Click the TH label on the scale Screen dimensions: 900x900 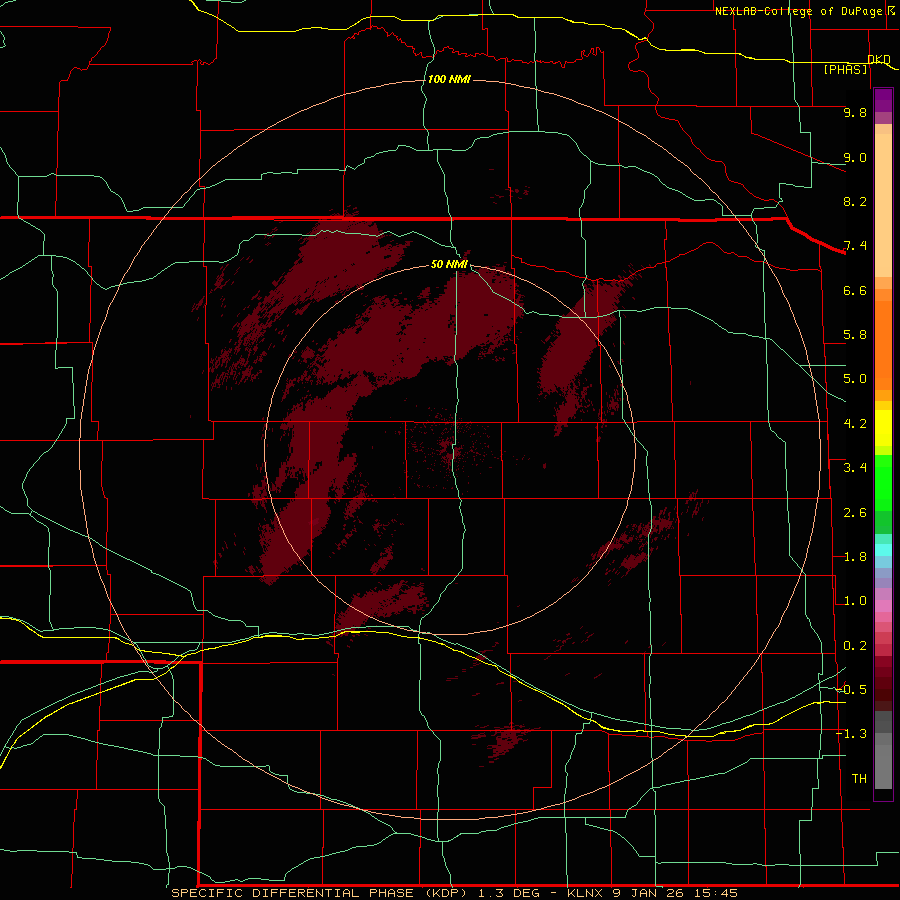point(859,778)
